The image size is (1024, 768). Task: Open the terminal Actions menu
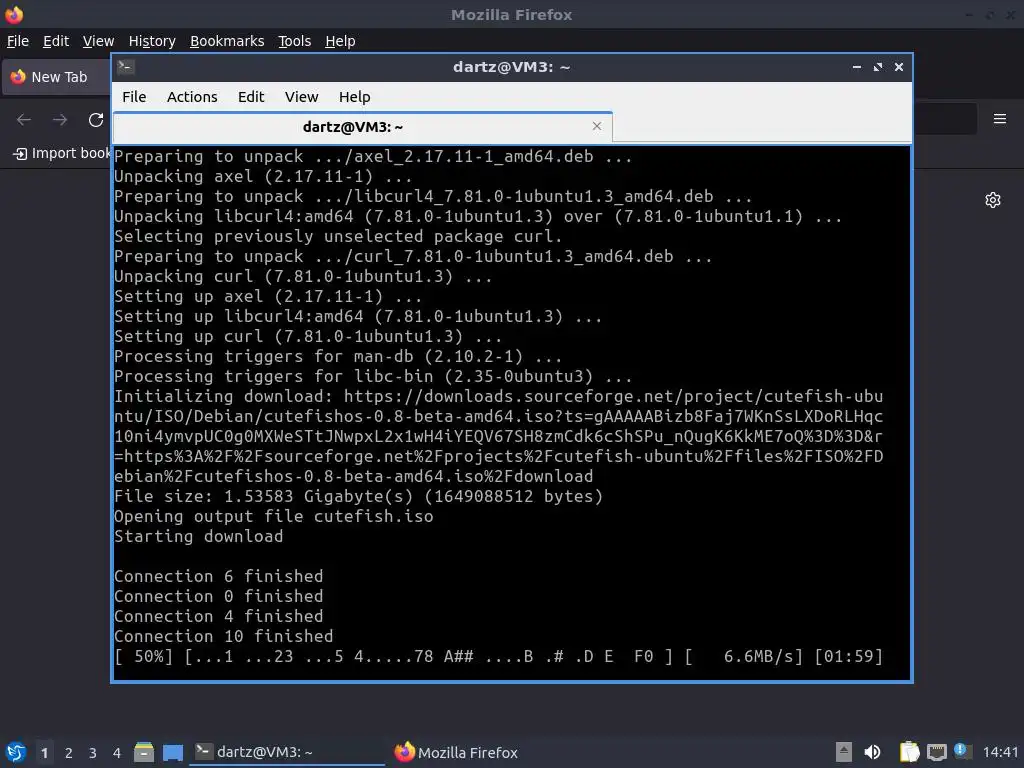coord(192,97)
